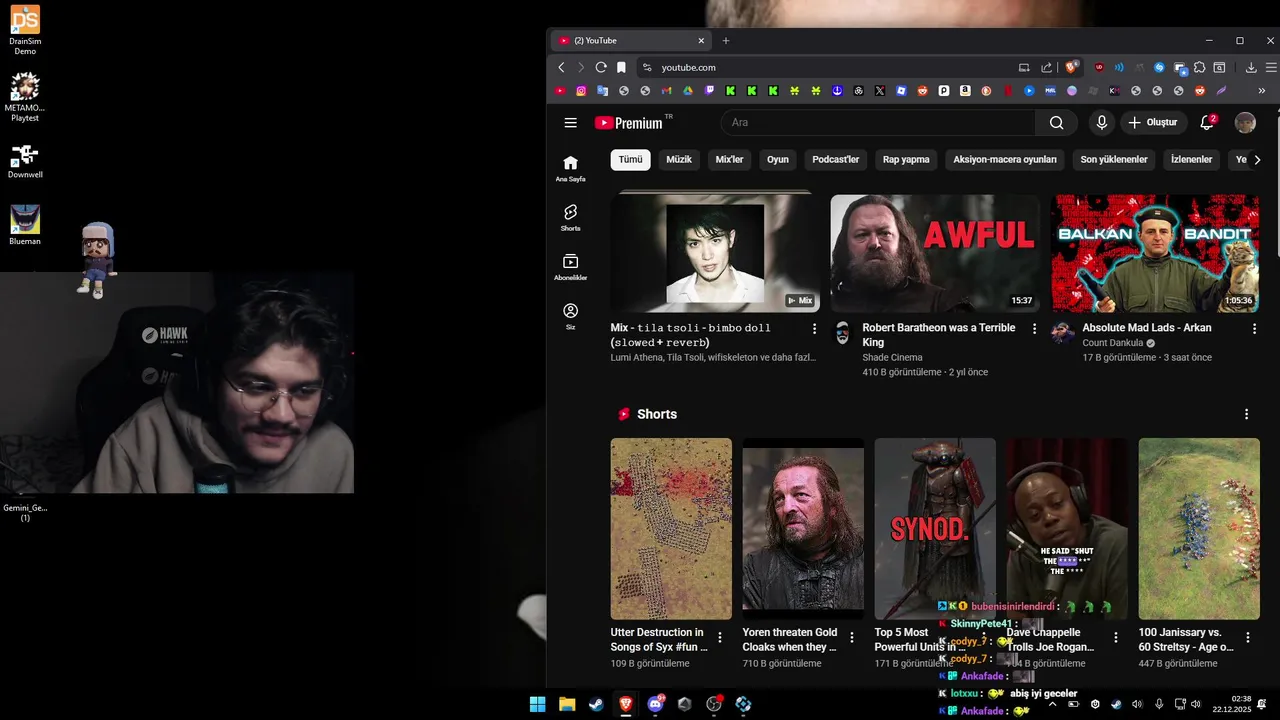Open the Instagram bookmark
This screenshot has width=1280, height=720.
coord(581,90)
